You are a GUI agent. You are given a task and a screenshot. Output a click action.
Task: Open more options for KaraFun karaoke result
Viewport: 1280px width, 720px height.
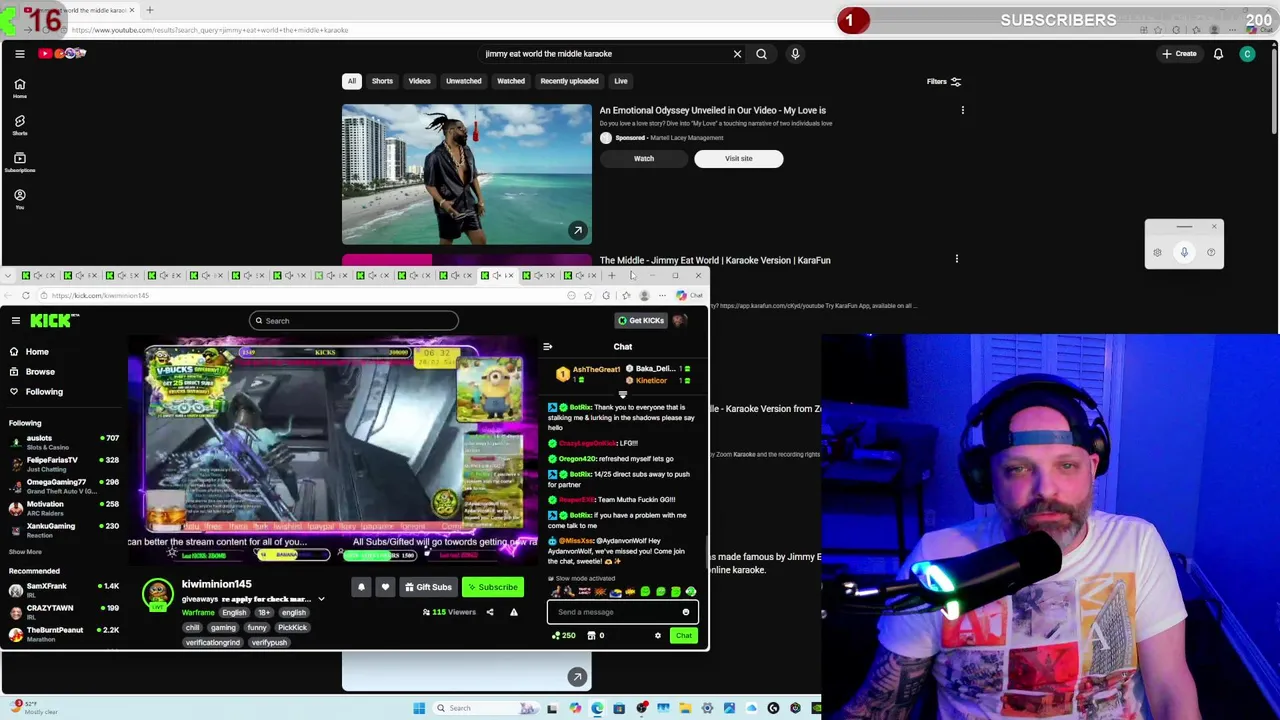pyautogui.click(x=956, y=260)
